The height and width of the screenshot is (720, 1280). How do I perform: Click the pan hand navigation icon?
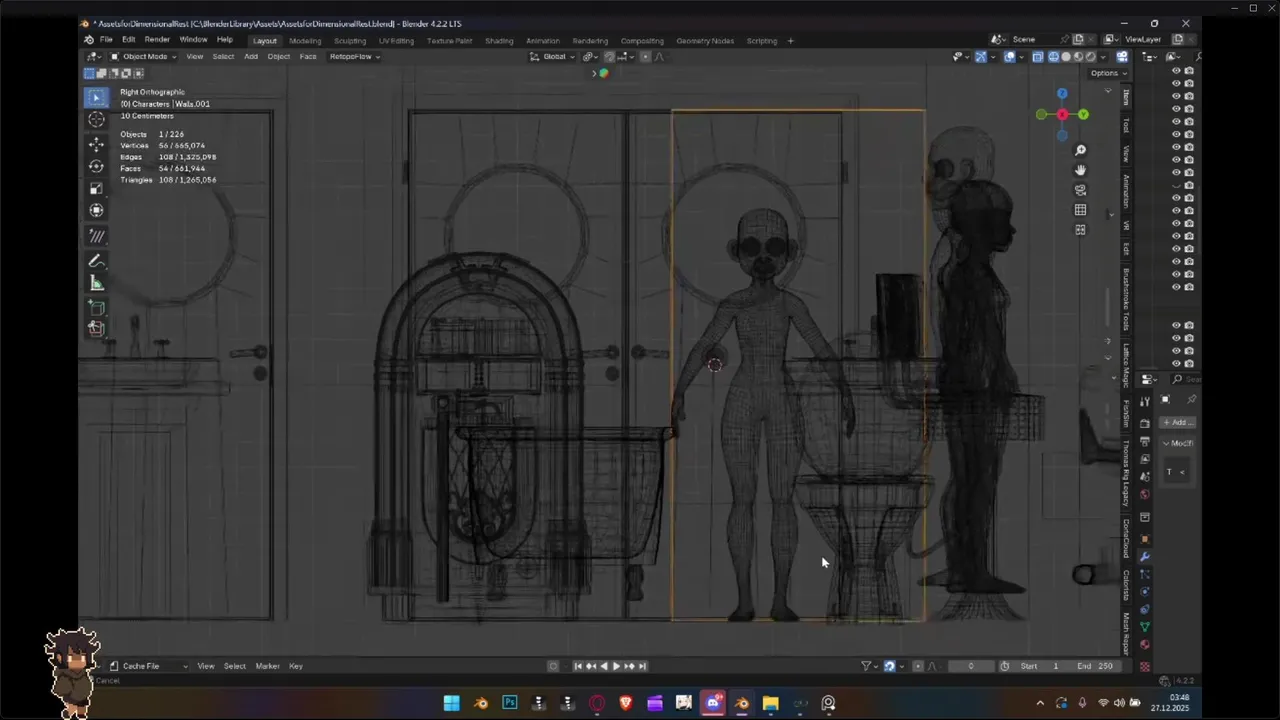click(x=1080, y=170)
